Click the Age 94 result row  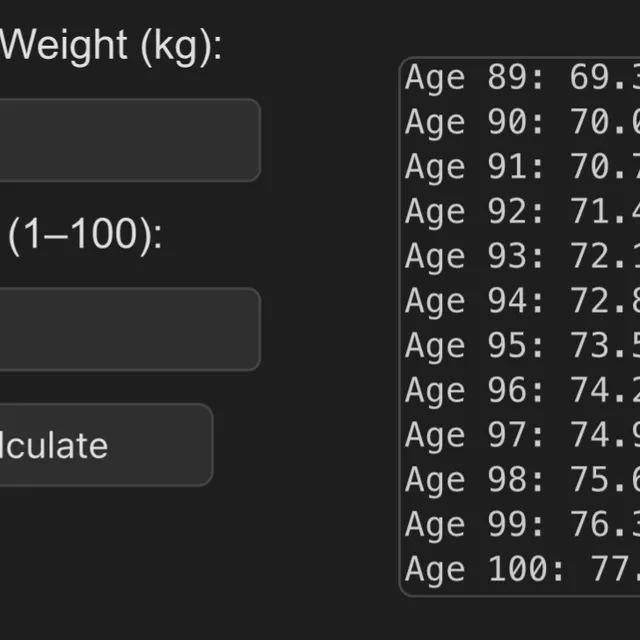point(520,301)
